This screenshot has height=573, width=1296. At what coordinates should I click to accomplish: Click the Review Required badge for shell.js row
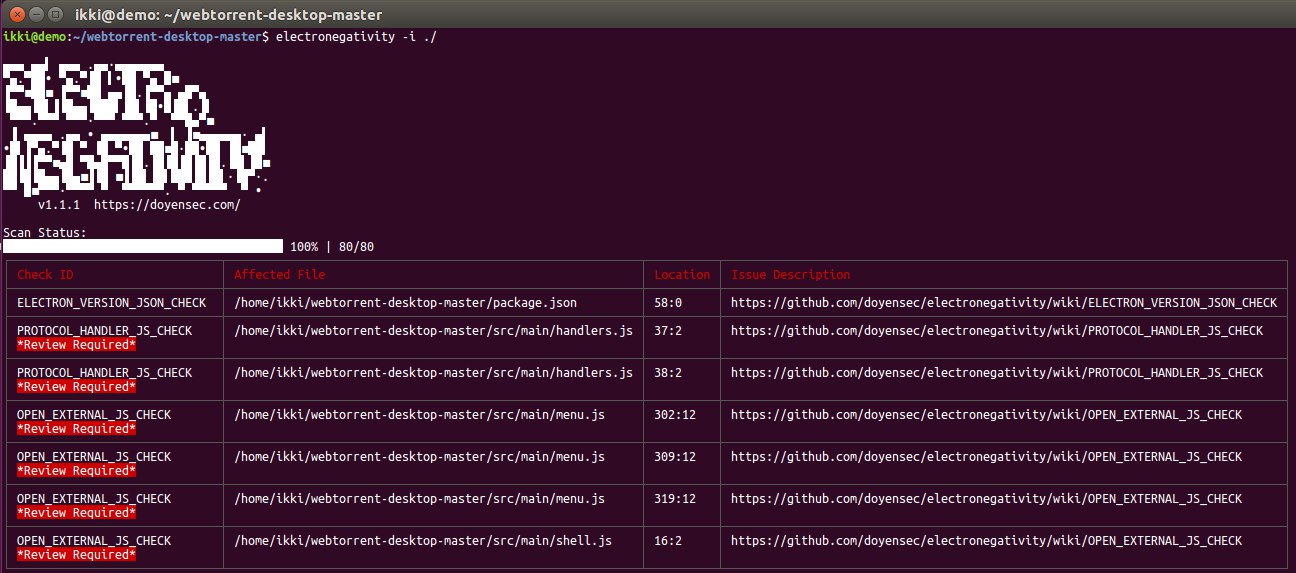click(76, 555)
